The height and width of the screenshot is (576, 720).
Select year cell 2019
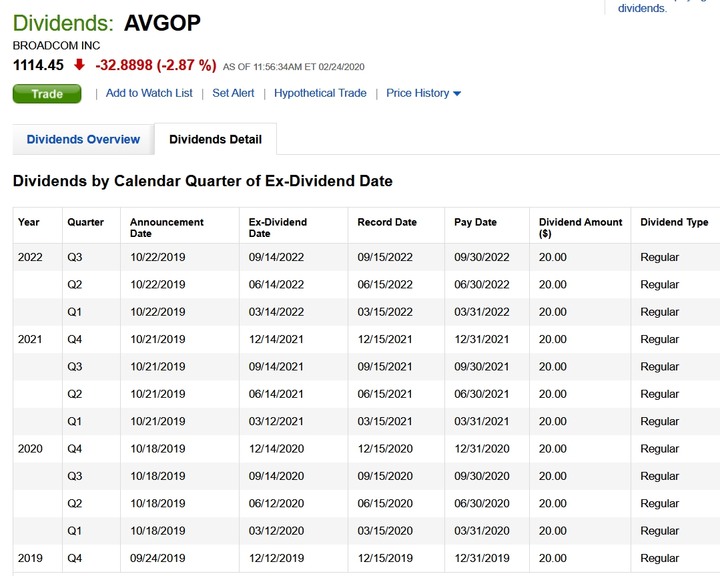click(30, 558)
